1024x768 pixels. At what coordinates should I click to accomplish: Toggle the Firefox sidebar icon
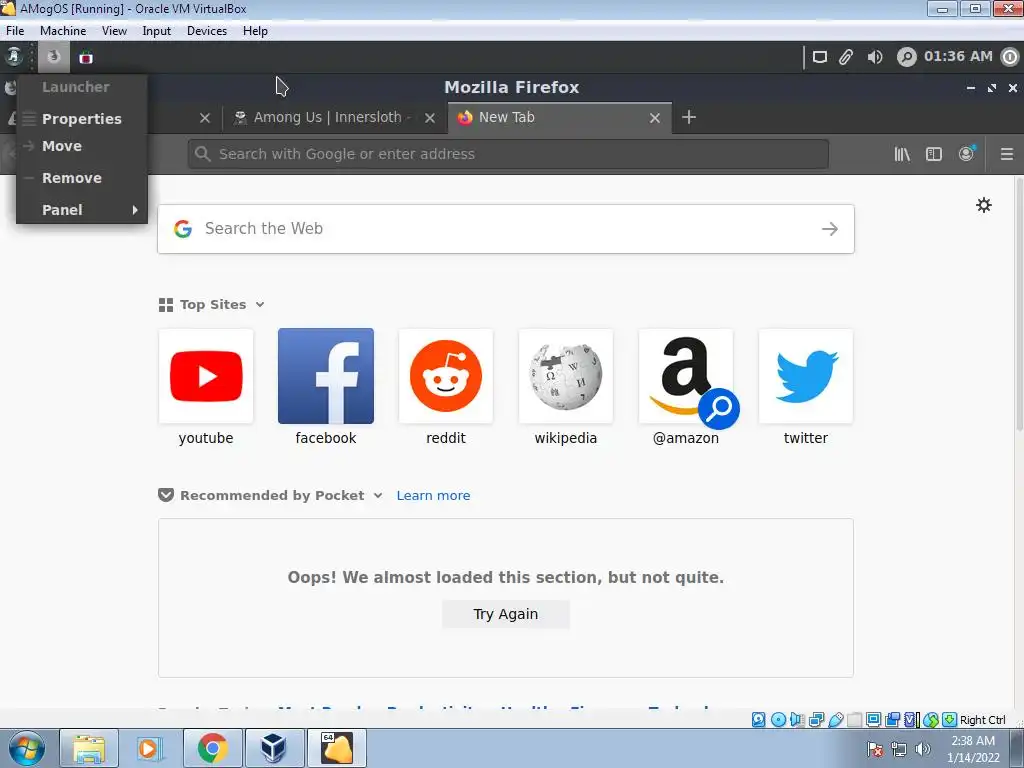(x=934, y=154)
